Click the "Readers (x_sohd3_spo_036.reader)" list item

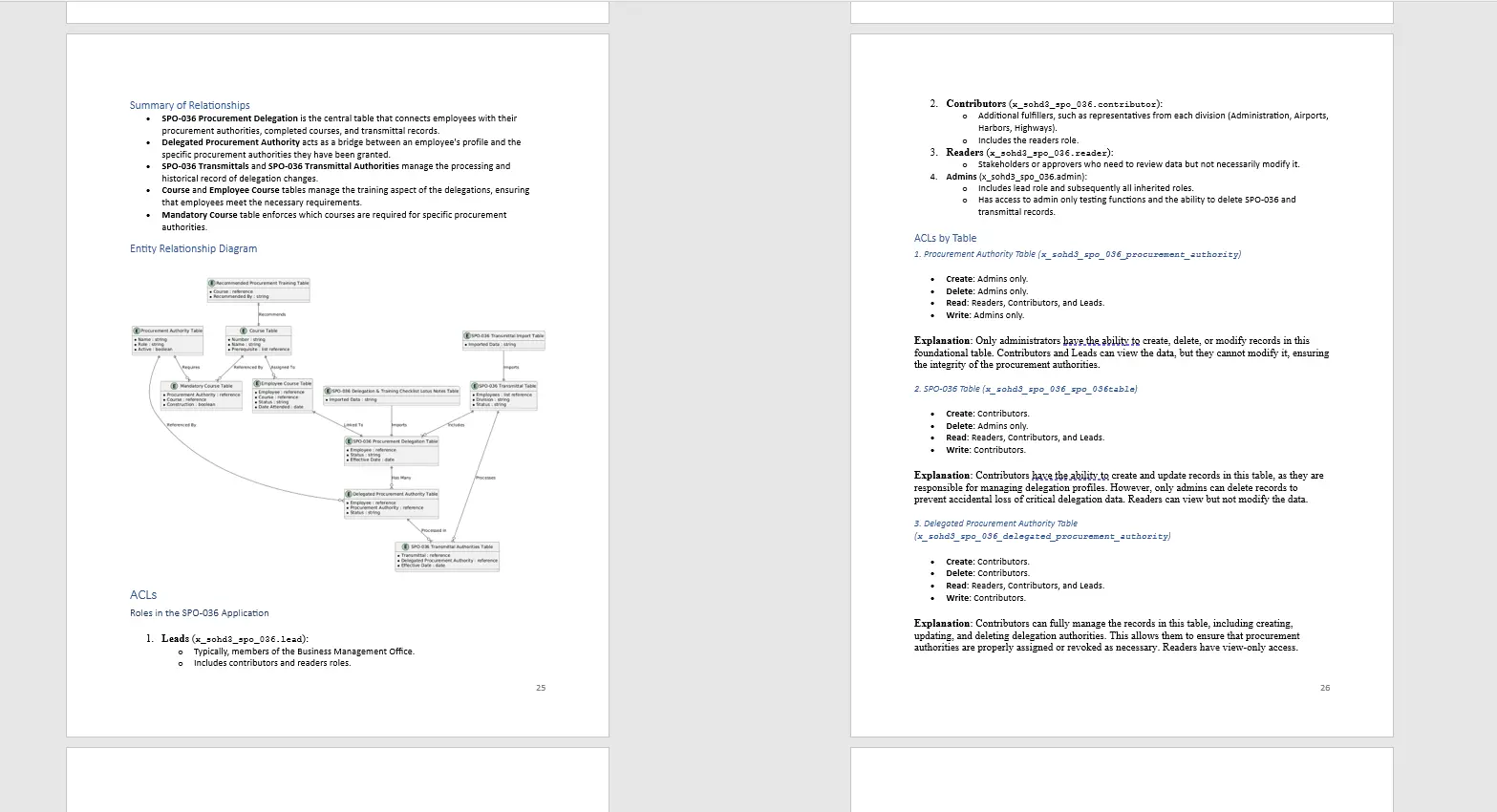click(1030, 152)
